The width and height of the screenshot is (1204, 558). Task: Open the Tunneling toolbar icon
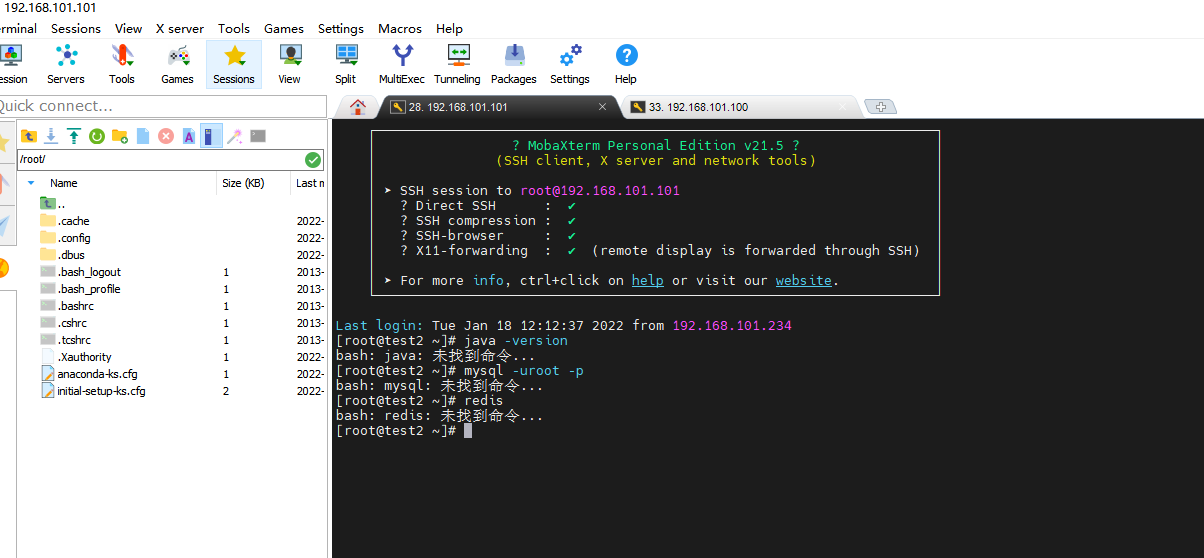(x=457, y=64)
